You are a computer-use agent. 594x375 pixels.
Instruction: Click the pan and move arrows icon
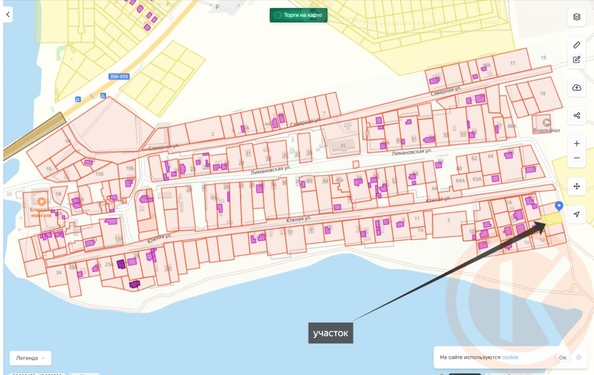576,186
